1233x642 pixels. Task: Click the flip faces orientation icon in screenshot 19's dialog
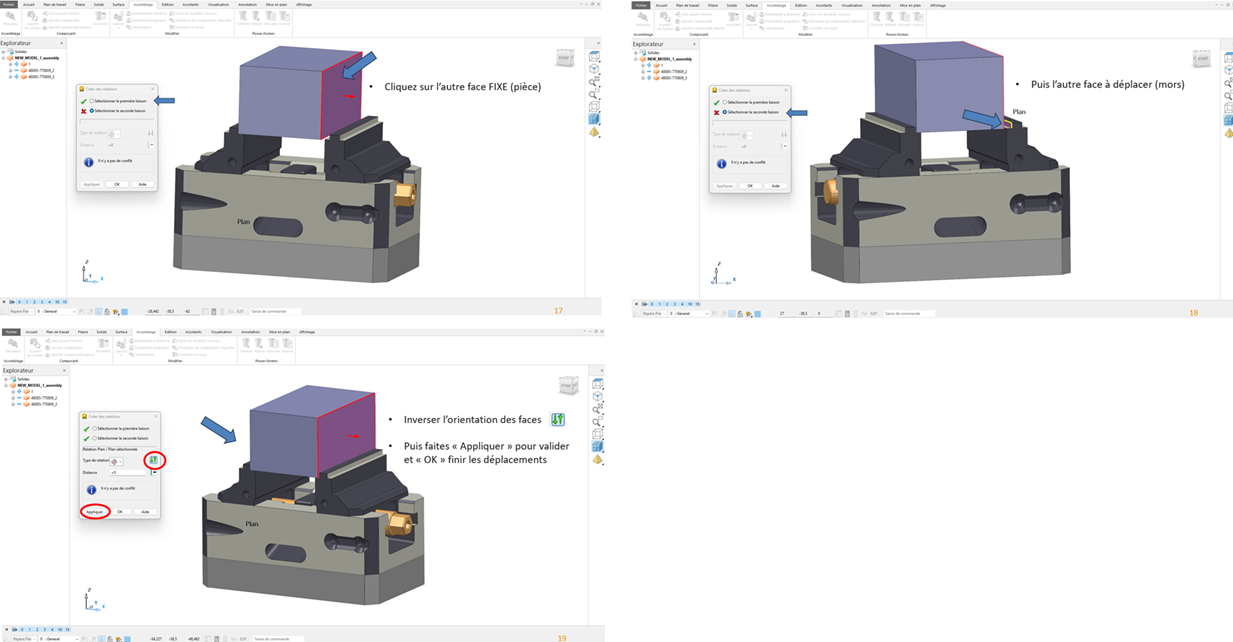point(153,460)
